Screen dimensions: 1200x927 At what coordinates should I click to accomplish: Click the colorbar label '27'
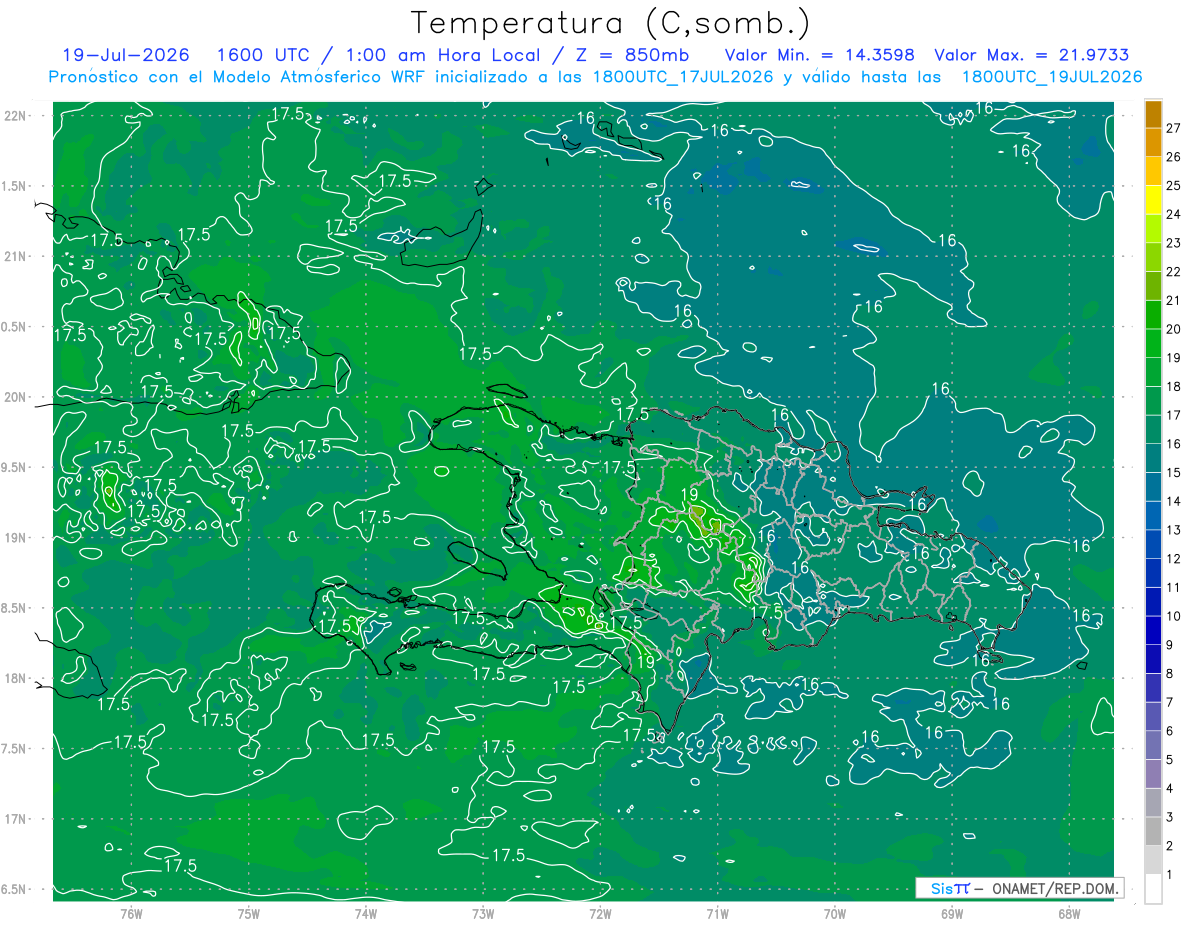1174,128
